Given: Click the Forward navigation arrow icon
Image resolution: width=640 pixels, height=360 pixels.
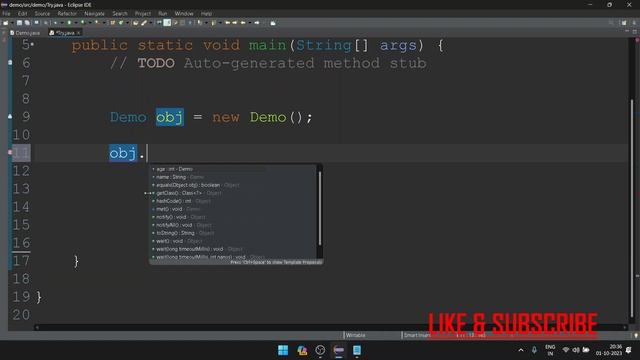Looking at the screenshot, I should pyautogui.click(x=257, y=23).
